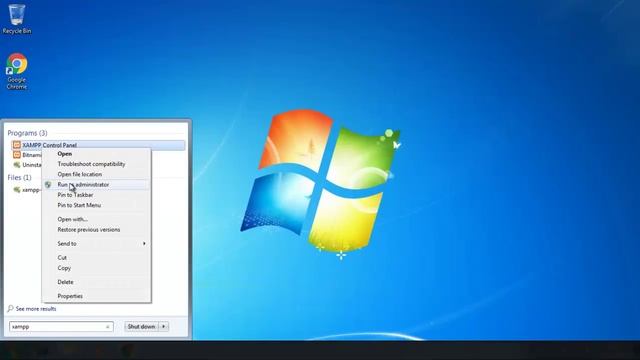Click the XAMPP Control Panel result text

coord(49,145)
